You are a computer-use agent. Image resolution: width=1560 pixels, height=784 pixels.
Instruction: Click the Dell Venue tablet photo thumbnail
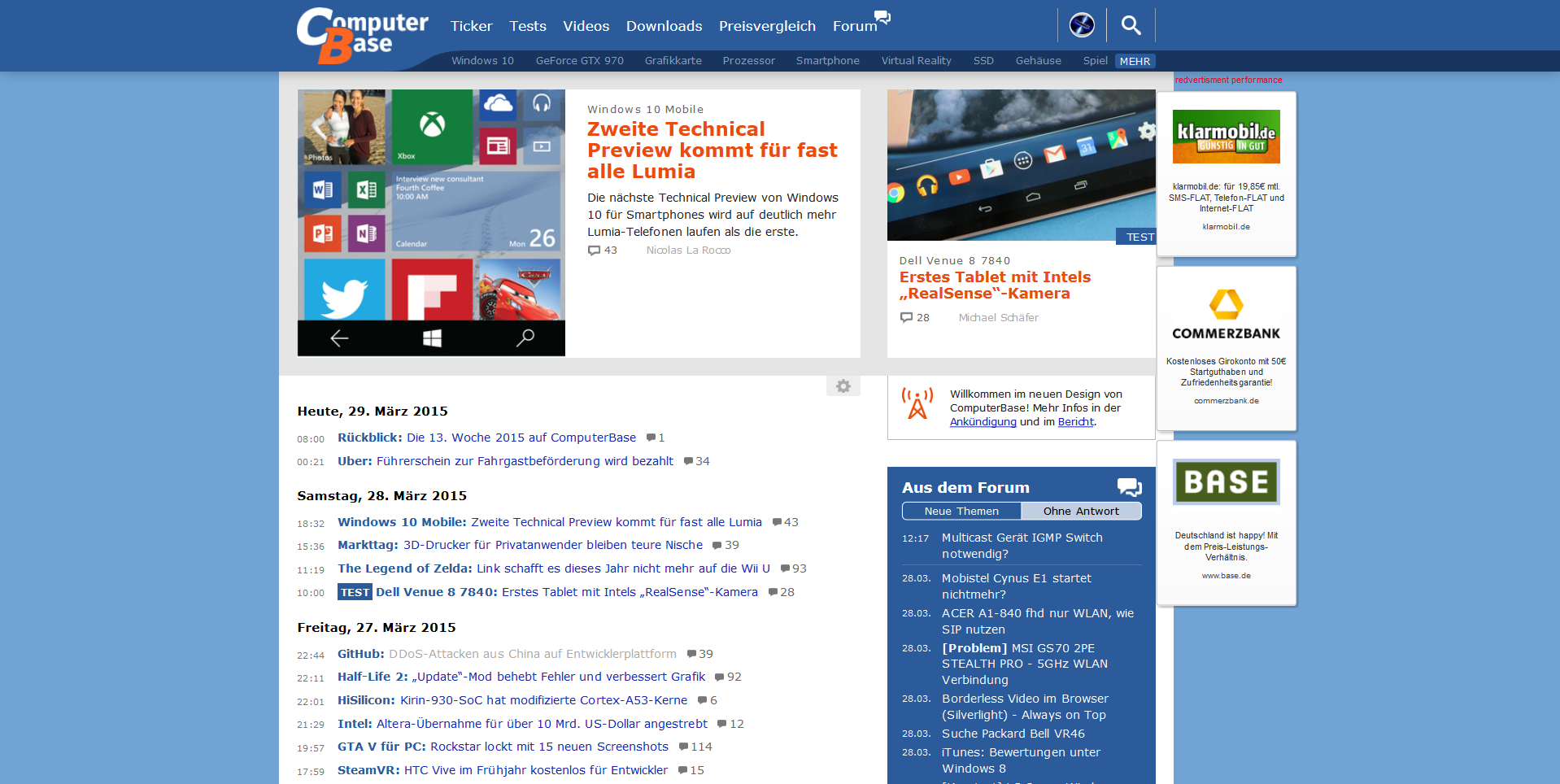click(x=1022, y=165)
